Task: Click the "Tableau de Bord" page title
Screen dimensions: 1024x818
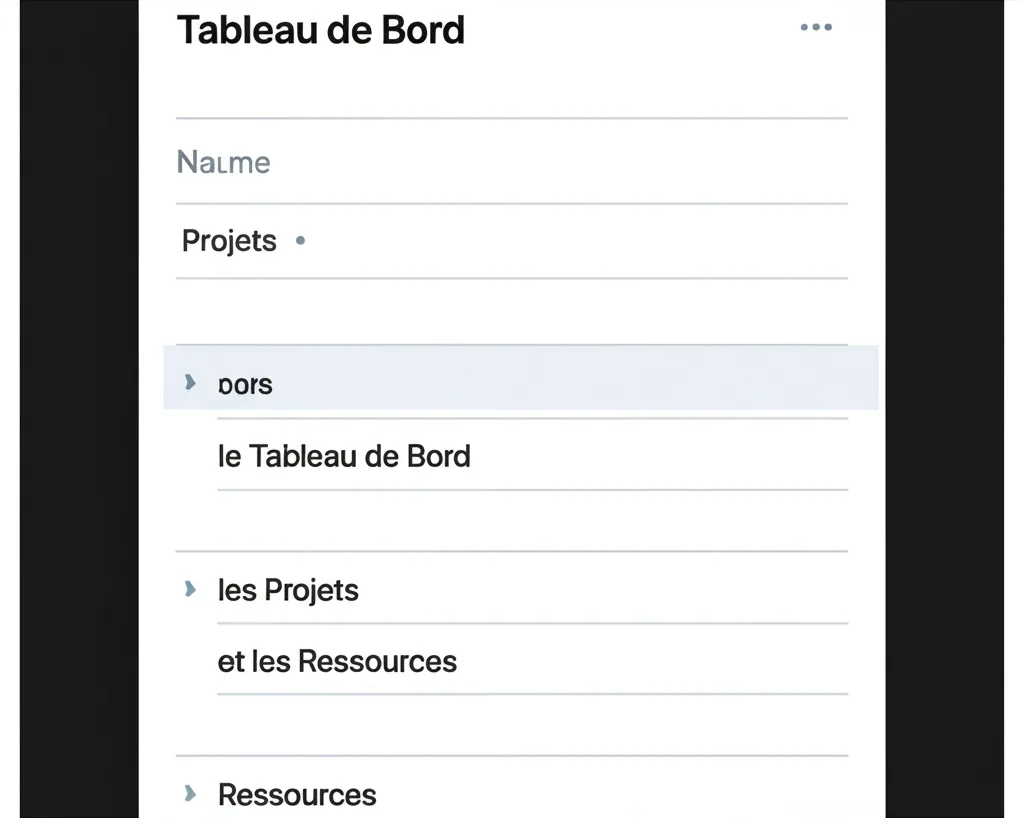Action: point(321,30)
